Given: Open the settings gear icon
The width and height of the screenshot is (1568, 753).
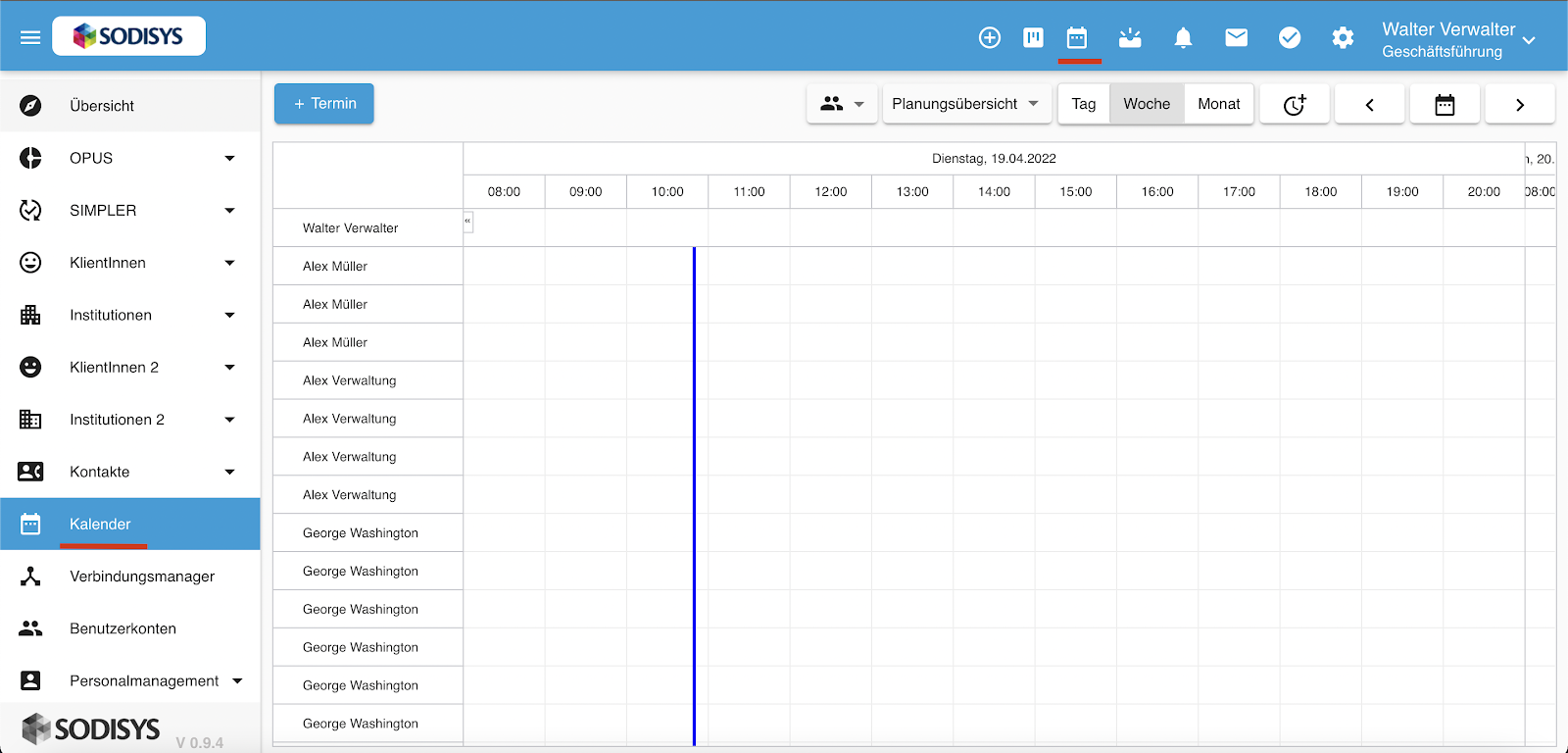Looking at the screenshot, I should click(x=1343, y=37).
